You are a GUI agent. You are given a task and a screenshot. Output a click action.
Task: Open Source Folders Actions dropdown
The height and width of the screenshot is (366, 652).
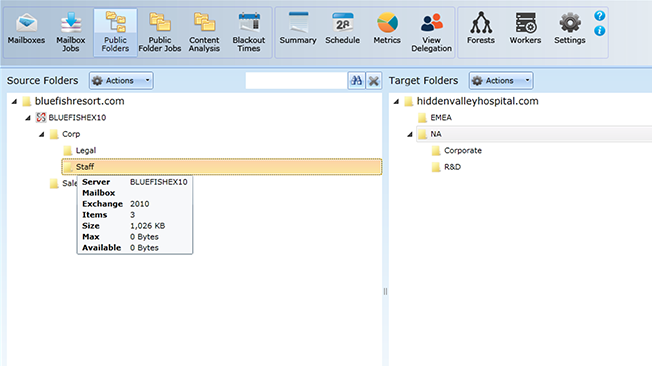(x=121, y=81)
